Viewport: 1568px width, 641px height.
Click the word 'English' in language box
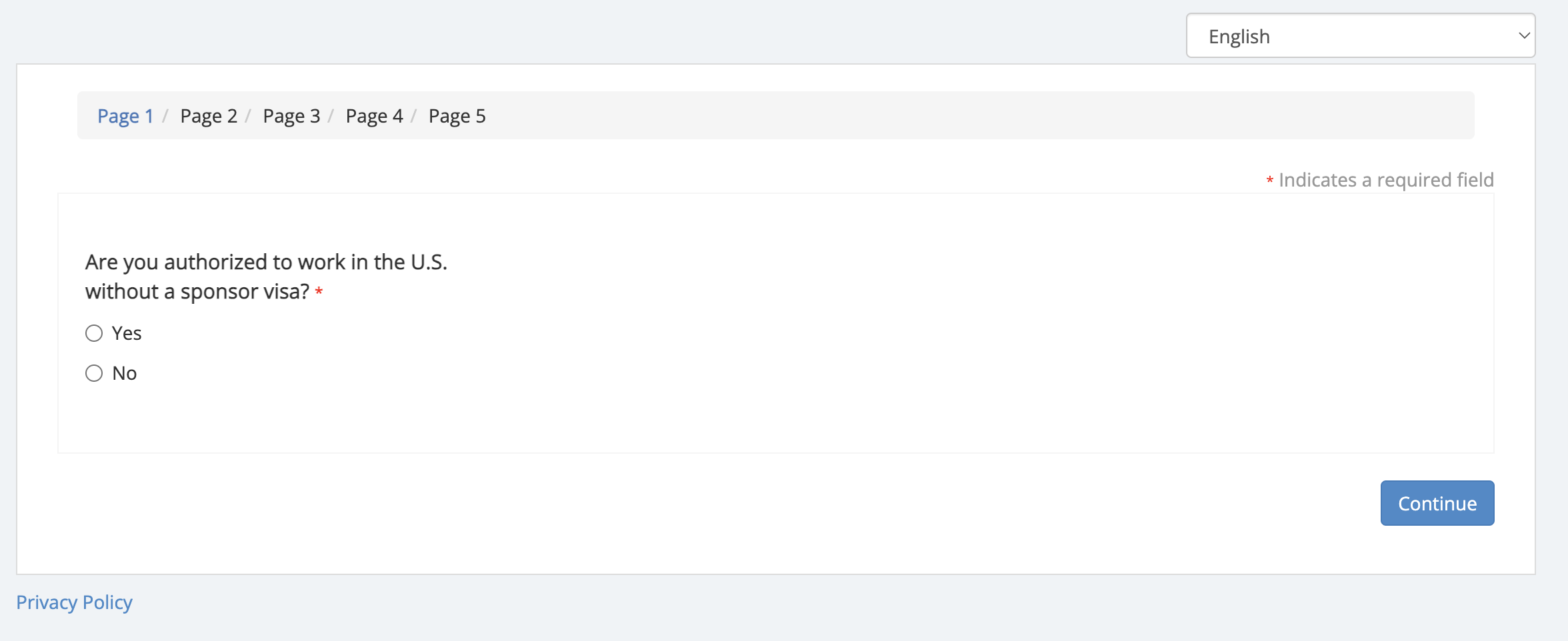[x=1239, y=37]
